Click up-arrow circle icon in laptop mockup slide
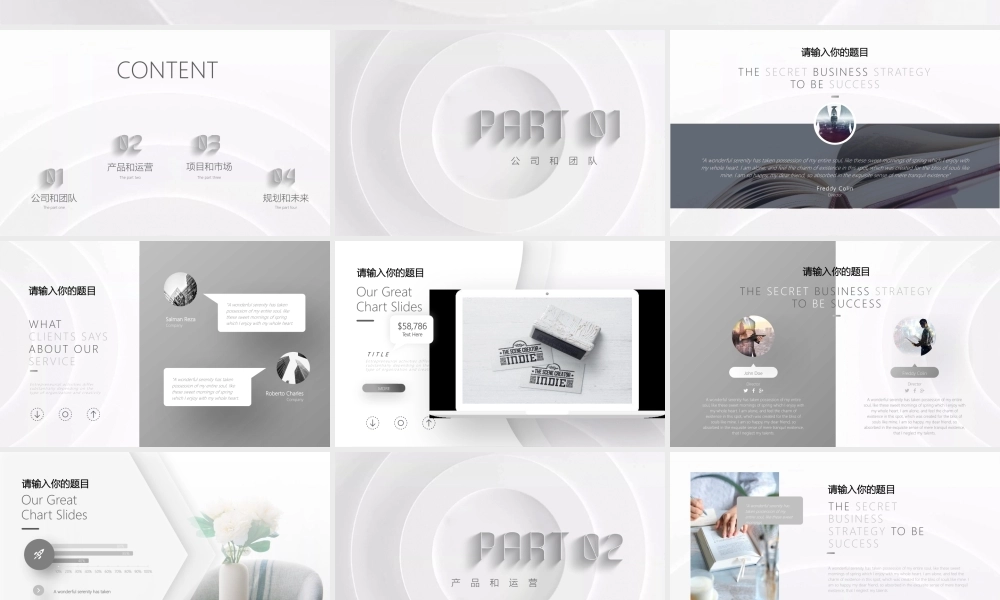1000x600 pixels. pyautogui.click(x=429, y=423)
